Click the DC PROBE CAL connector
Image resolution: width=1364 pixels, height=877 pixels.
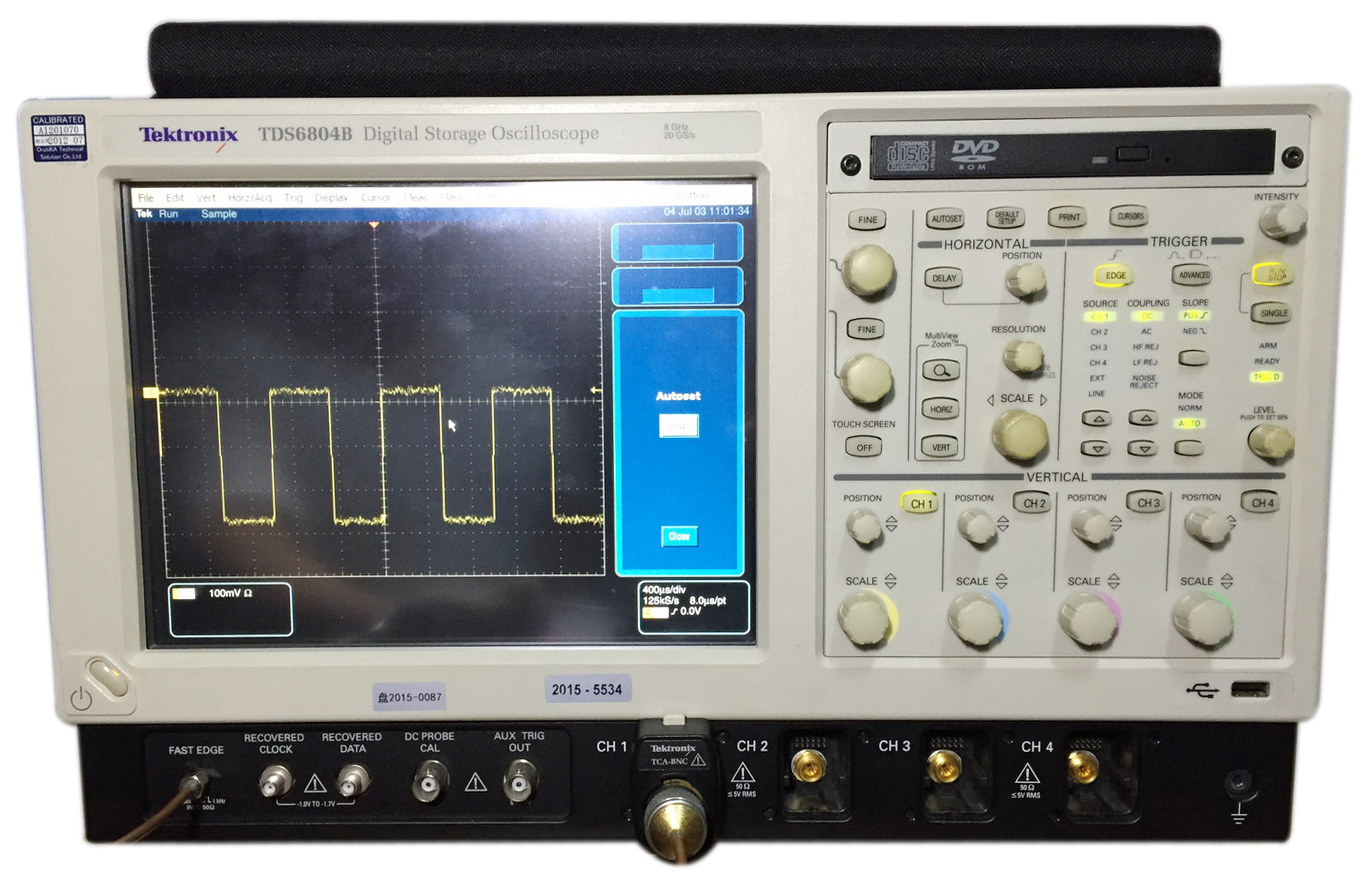click(x=430, y=782)
